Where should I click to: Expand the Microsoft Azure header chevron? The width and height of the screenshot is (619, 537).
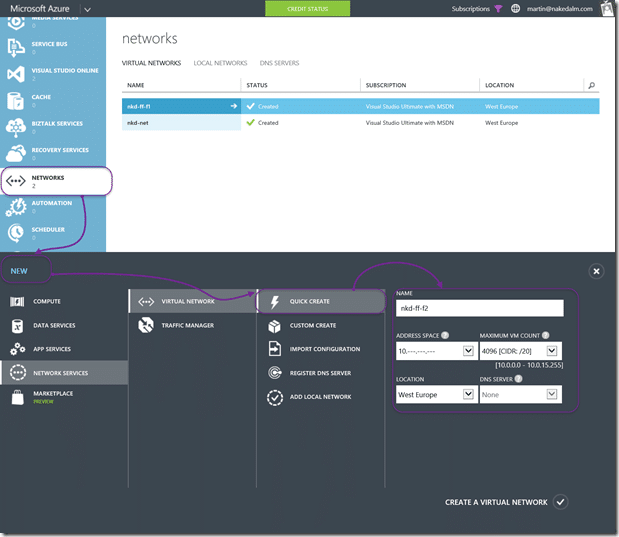(88, 9)
